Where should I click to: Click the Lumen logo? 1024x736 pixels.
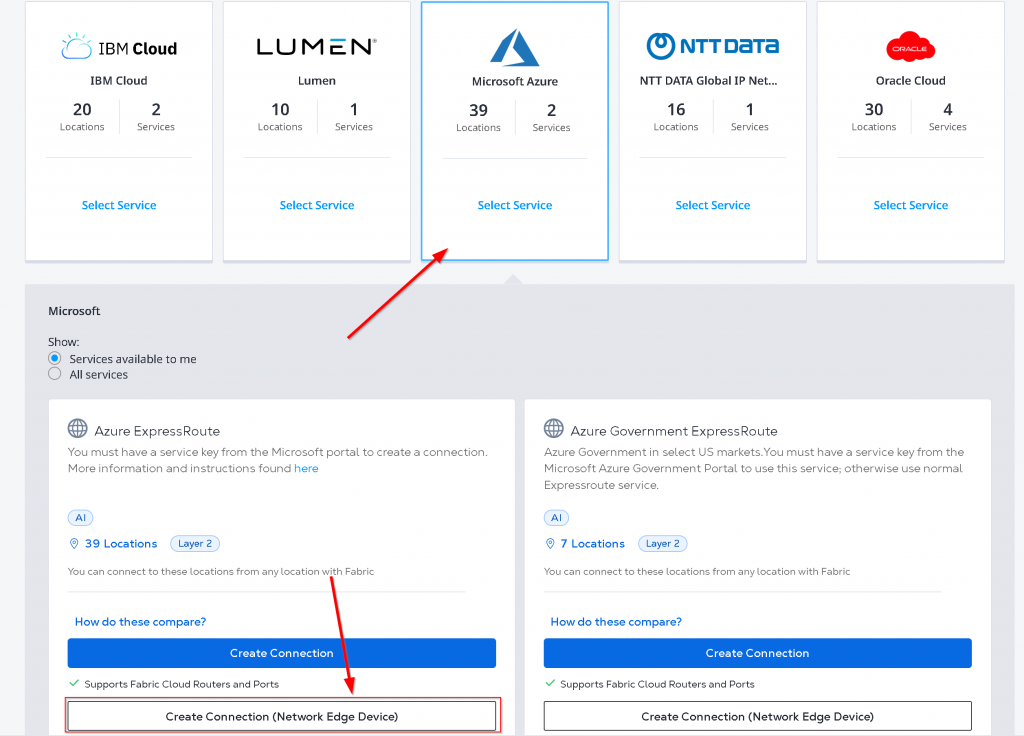click(x=316, y=47)
